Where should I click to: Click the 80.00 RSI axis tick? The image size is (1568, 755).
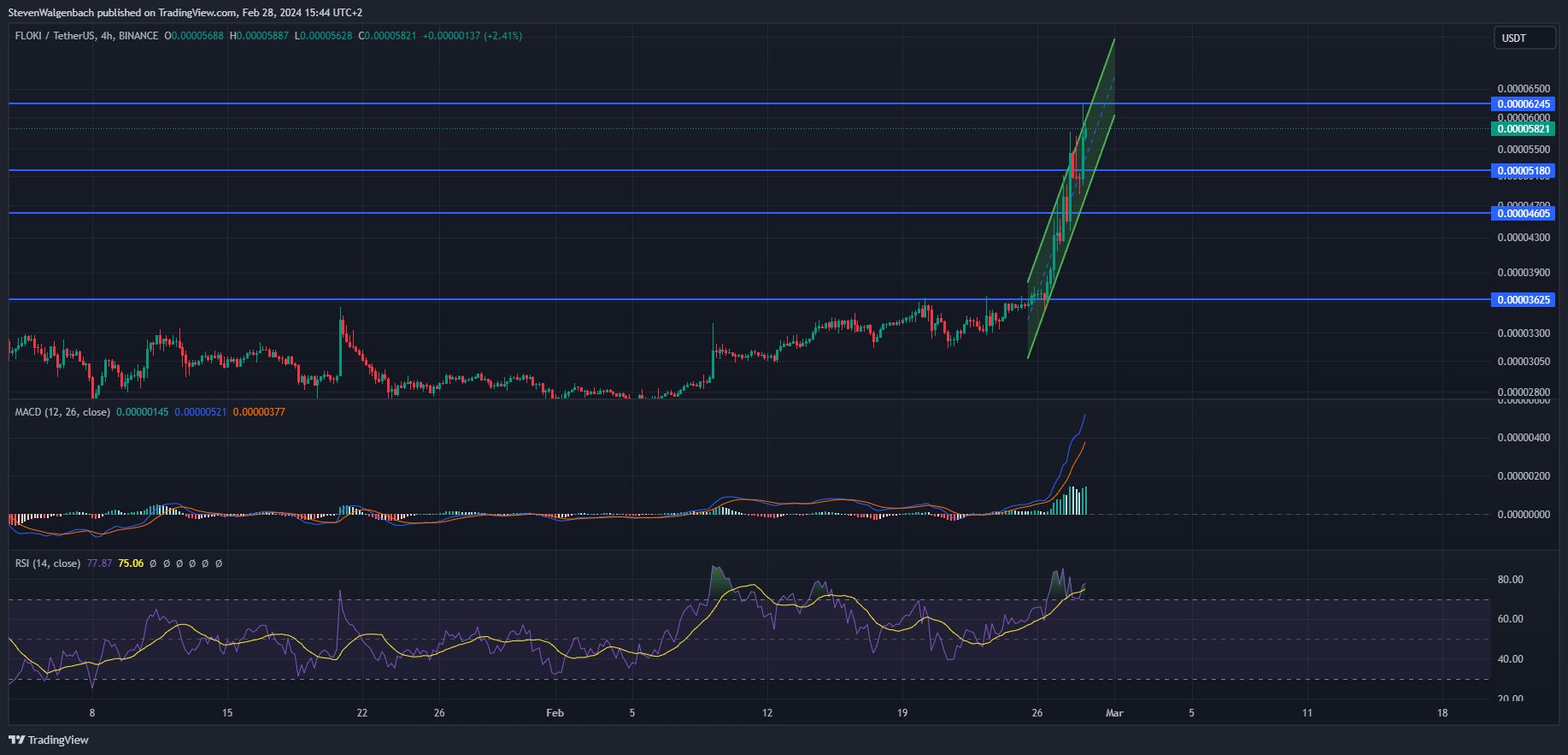1511,580
